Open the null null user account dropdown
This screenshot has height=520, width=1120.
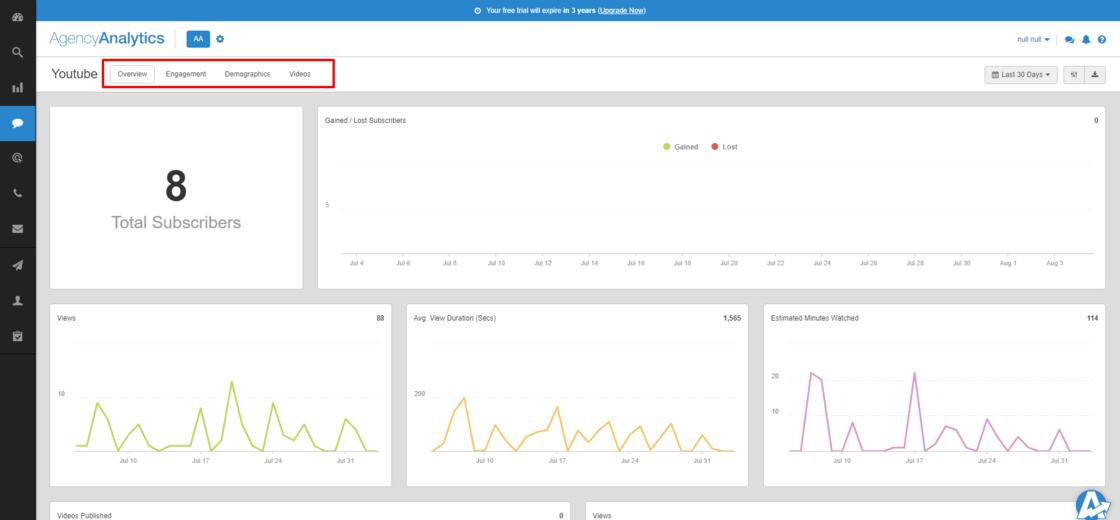(x=1033, y=40)
